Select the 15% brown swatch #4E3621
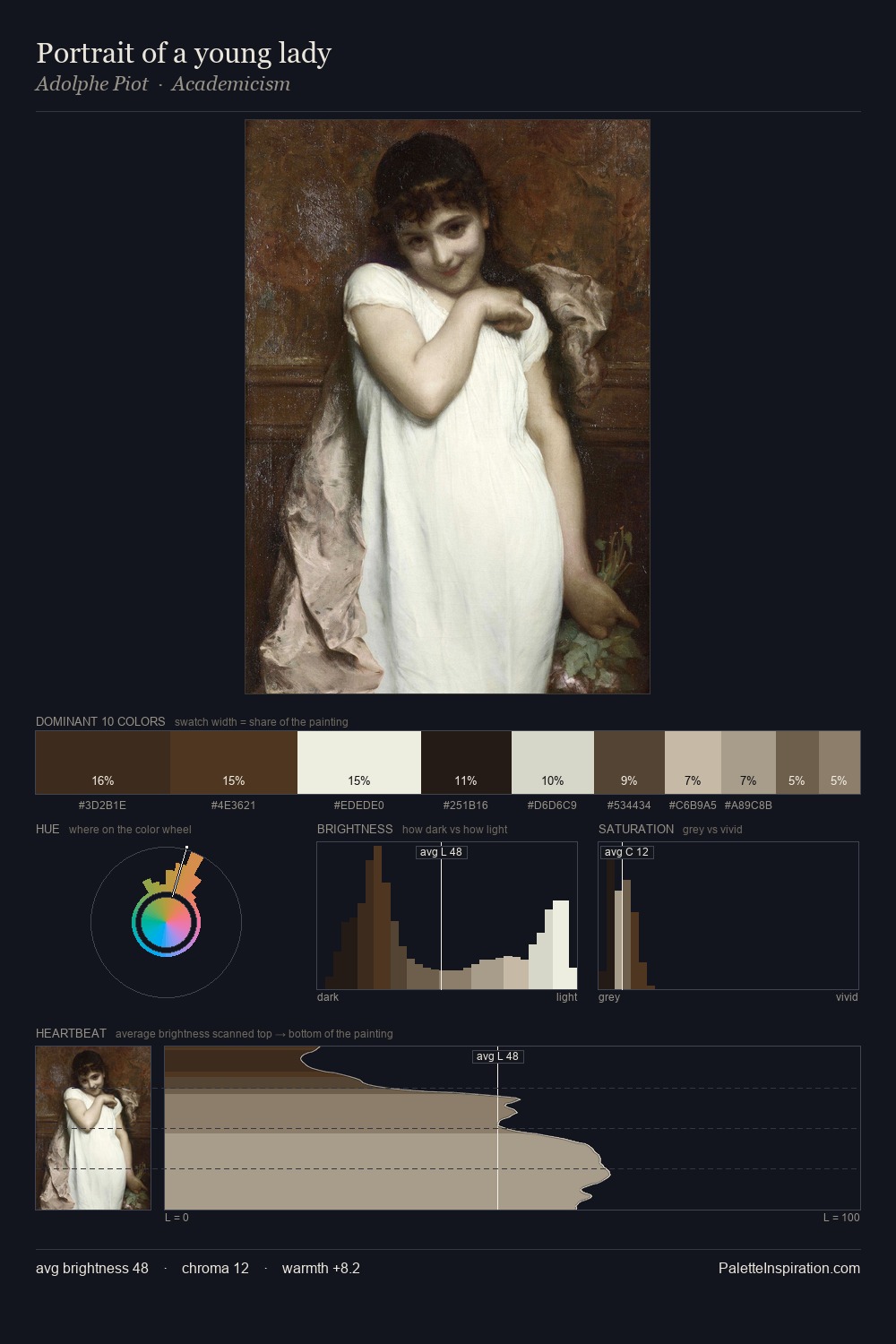896x1344 pixels. tap(234, 762)
